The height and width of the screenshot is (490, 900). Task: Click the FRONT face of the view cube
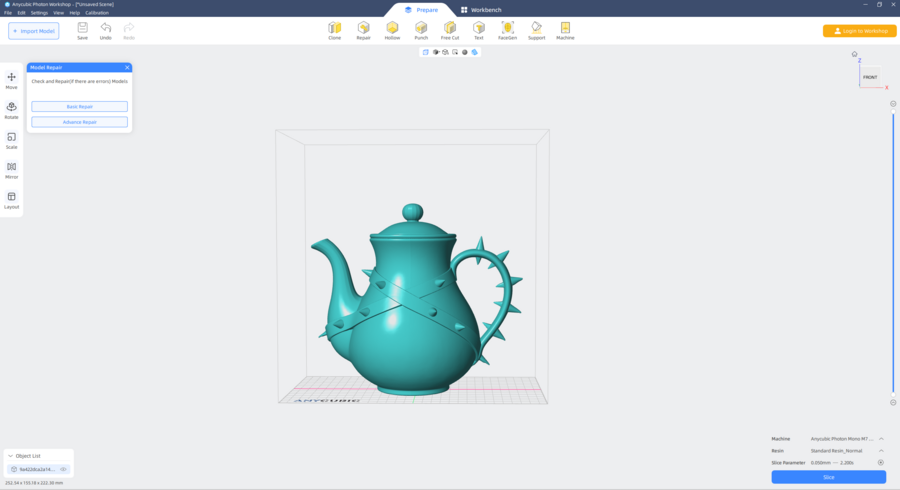click(870, 77)
